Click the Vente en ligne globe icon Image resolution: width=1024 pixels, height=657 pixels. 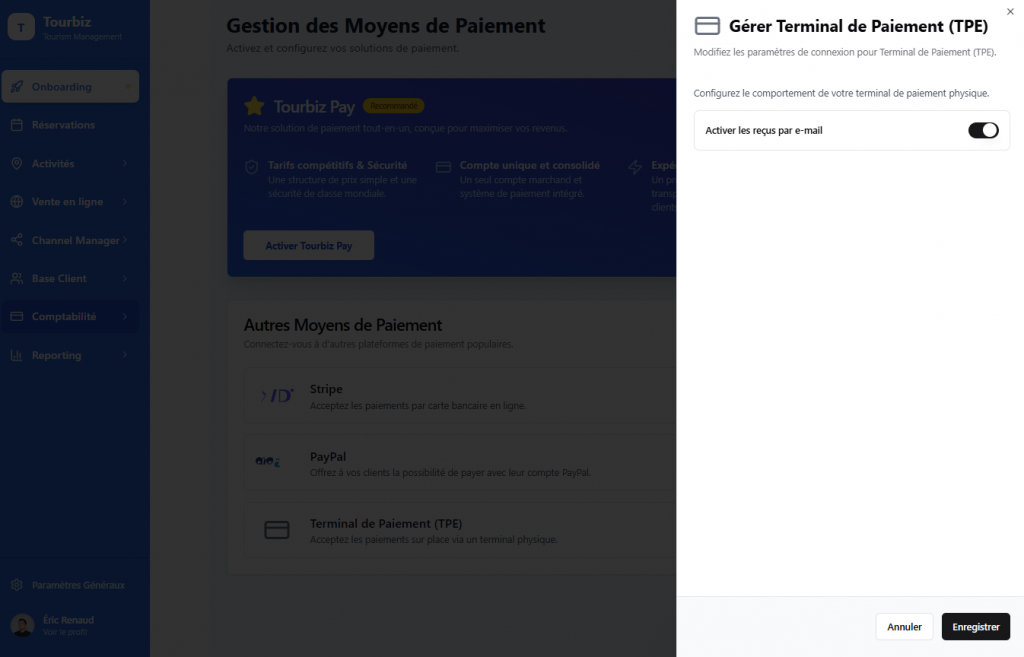pyautogui.click(x=16, y=202)
